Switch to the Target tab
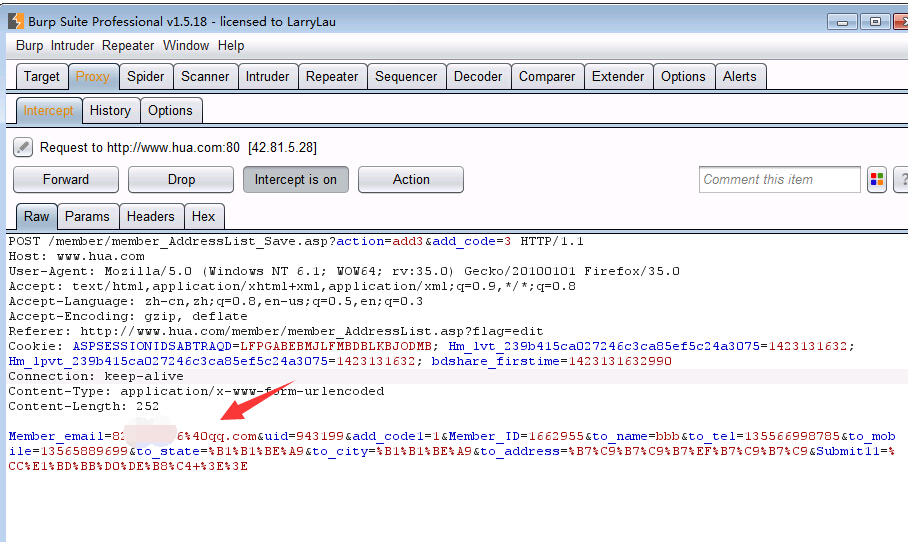Screen dimensions: 908x542 point(42,76)
